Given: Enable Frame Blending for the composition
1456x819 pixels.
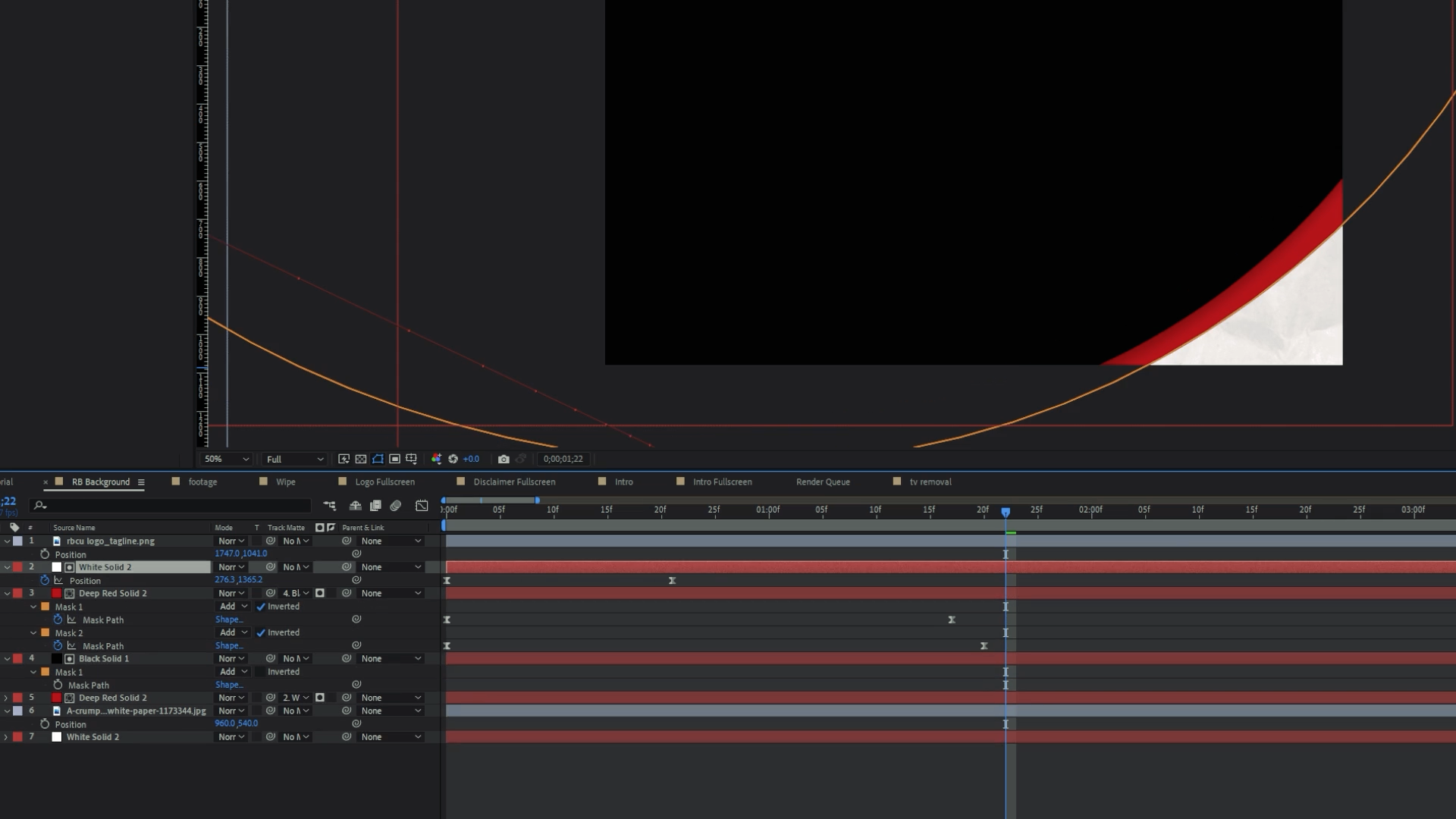Looking at the screenshot, I should pyautogui.click(x=375, y=506).
